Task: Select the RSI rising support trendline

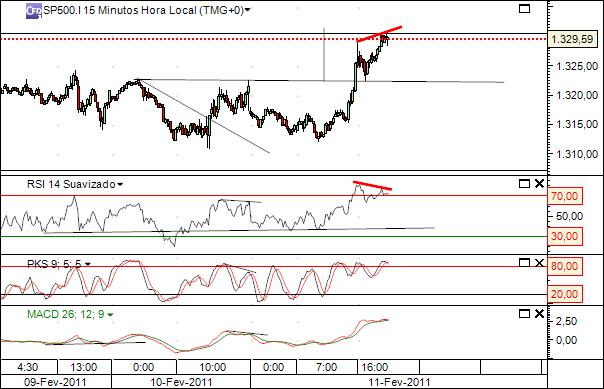Action: tap(239, 230)
